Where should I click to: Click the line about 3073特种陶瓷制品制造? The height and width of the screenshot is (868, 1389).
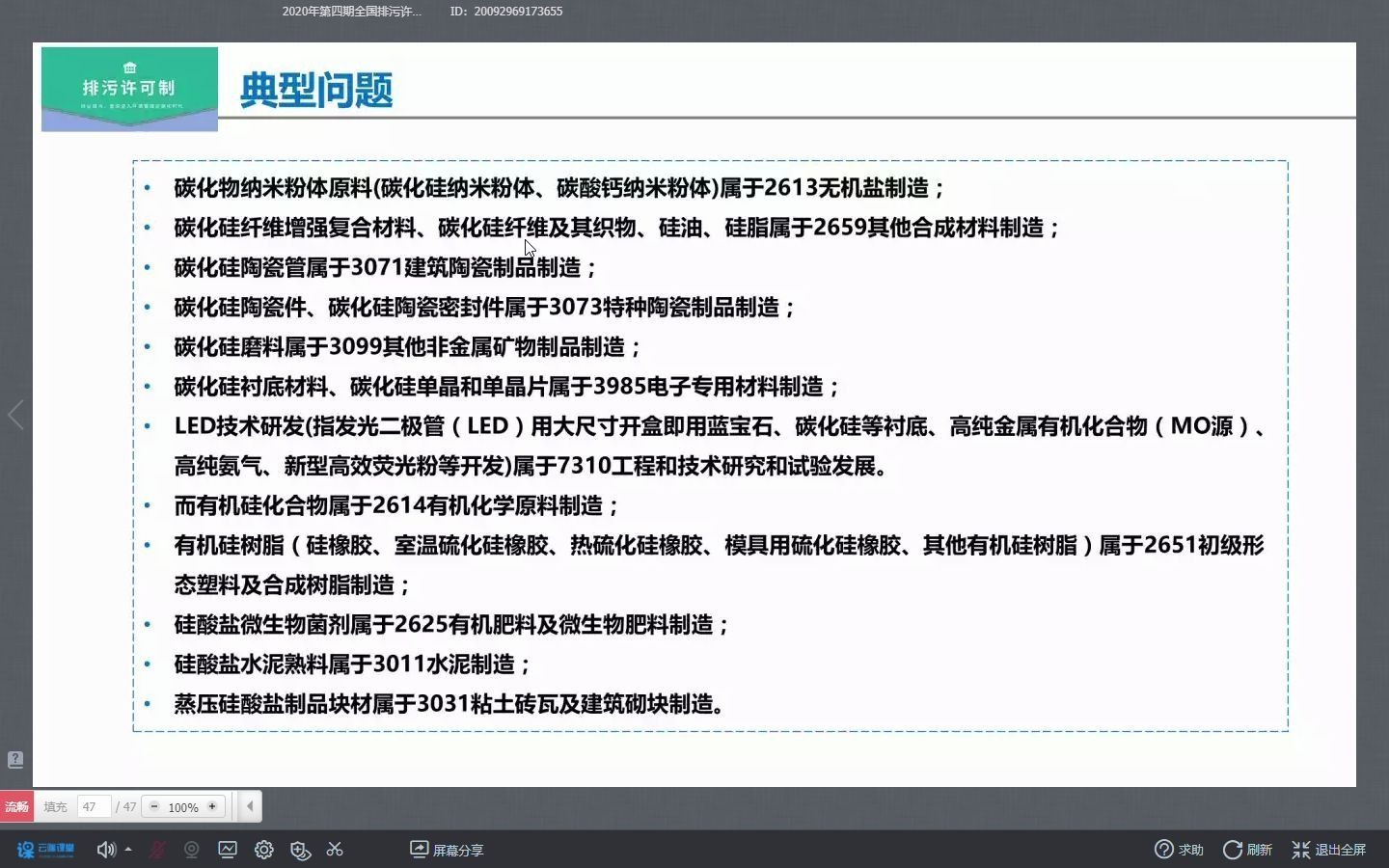pyautogui.click(x=485, y=307)
